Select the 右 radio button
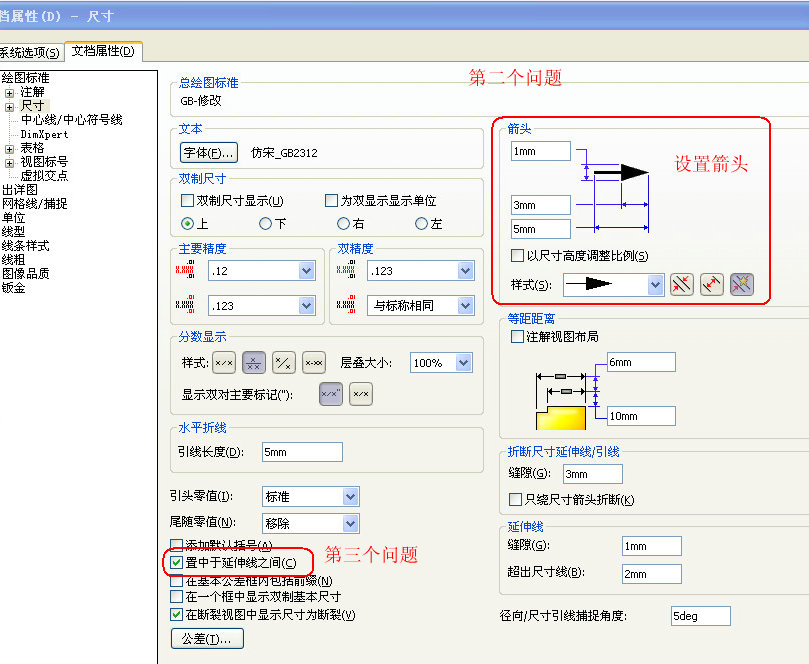 point(343,223)
